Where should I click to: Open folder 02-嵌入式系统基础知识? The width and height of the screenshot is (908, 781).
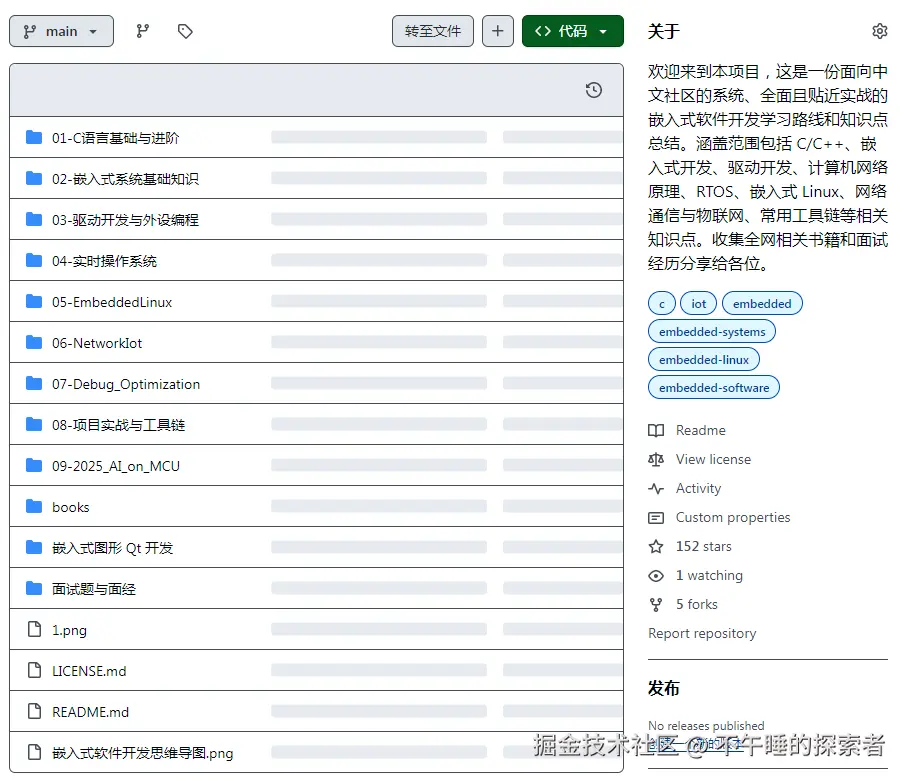[x=125, y=179]
